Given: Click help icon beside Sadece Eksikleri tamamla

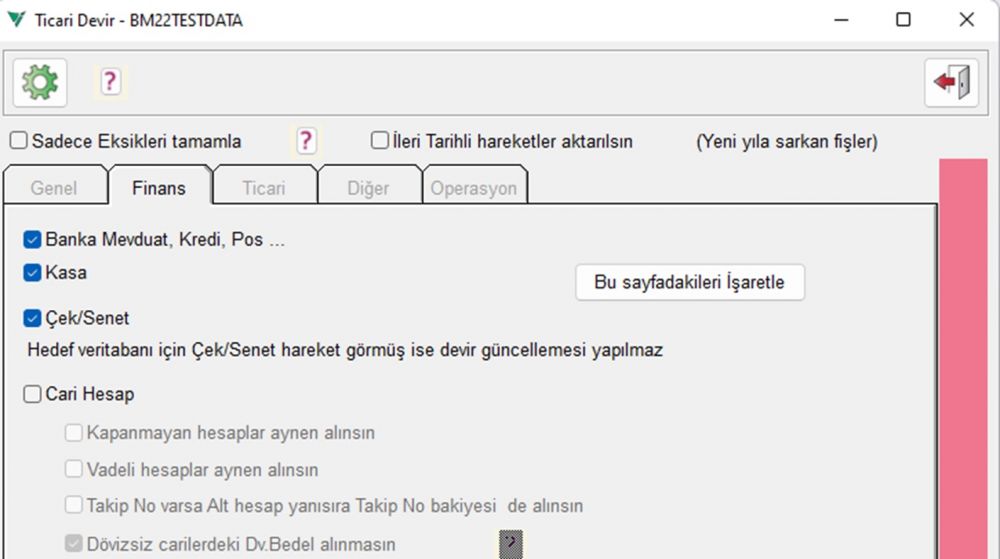Looking at the screenshot, I should point(306,141).
